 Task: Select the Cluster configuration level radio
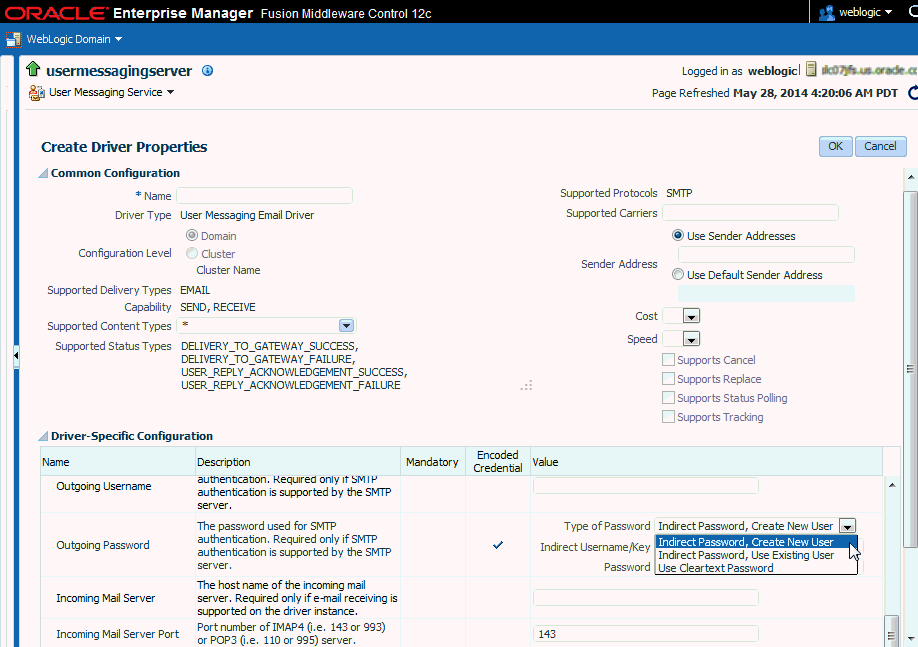tap(191, 254)
